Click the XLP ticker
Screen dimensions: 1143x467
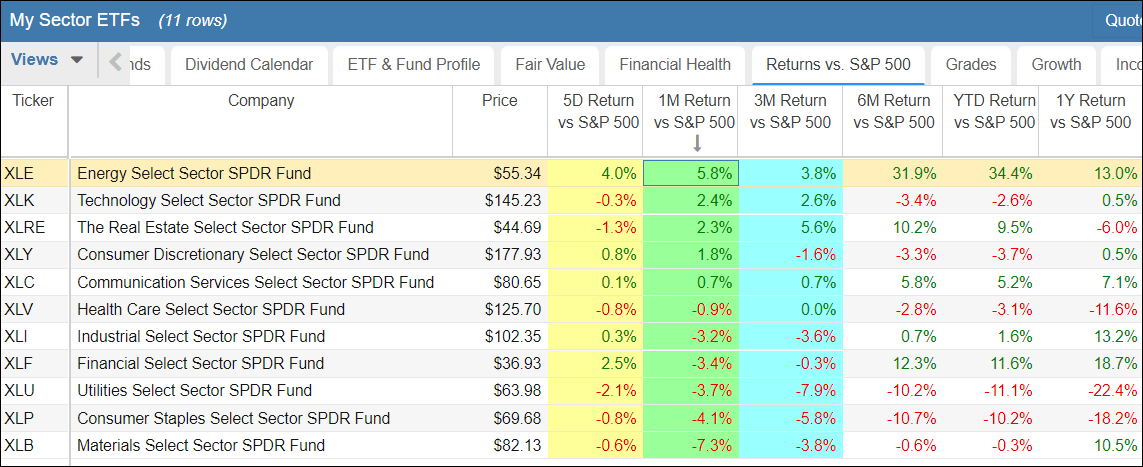pyautogui.click(x=18, y=418)
